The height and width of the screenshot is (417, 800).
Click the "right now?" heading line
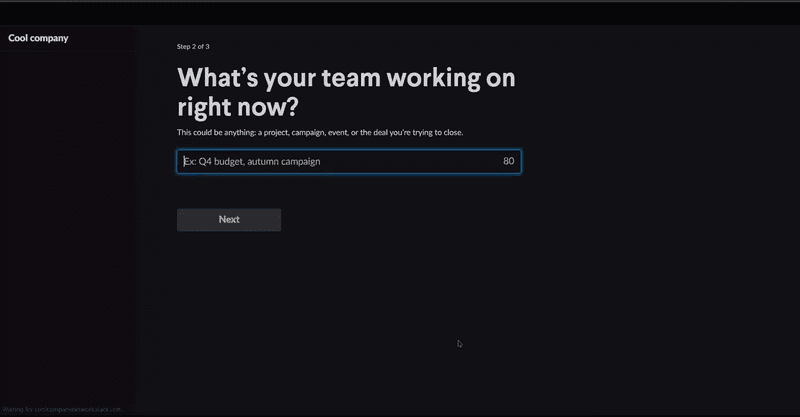point(237,108)
